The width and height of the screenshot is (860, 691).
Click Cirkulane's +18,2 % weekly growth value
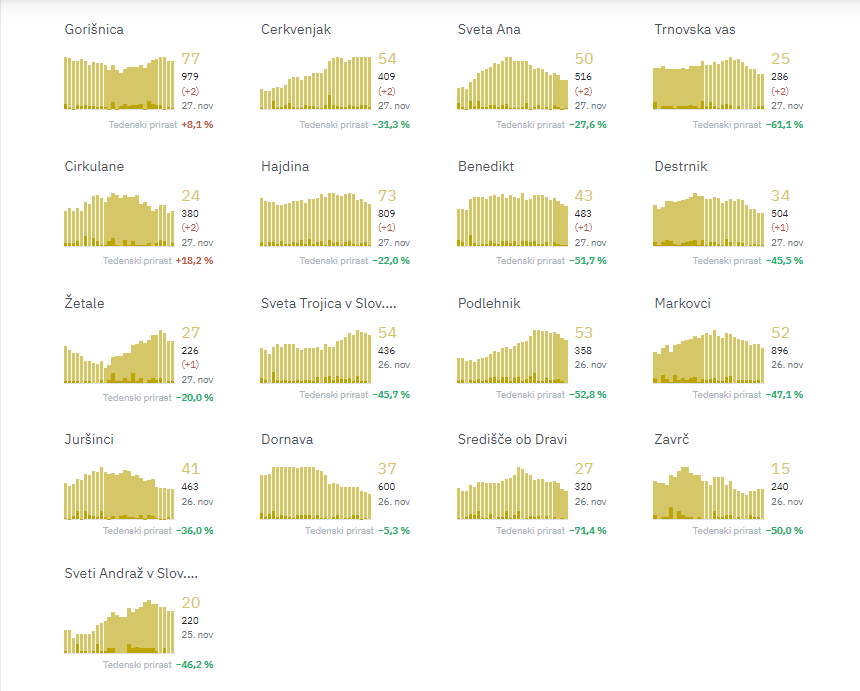(195, 261)
